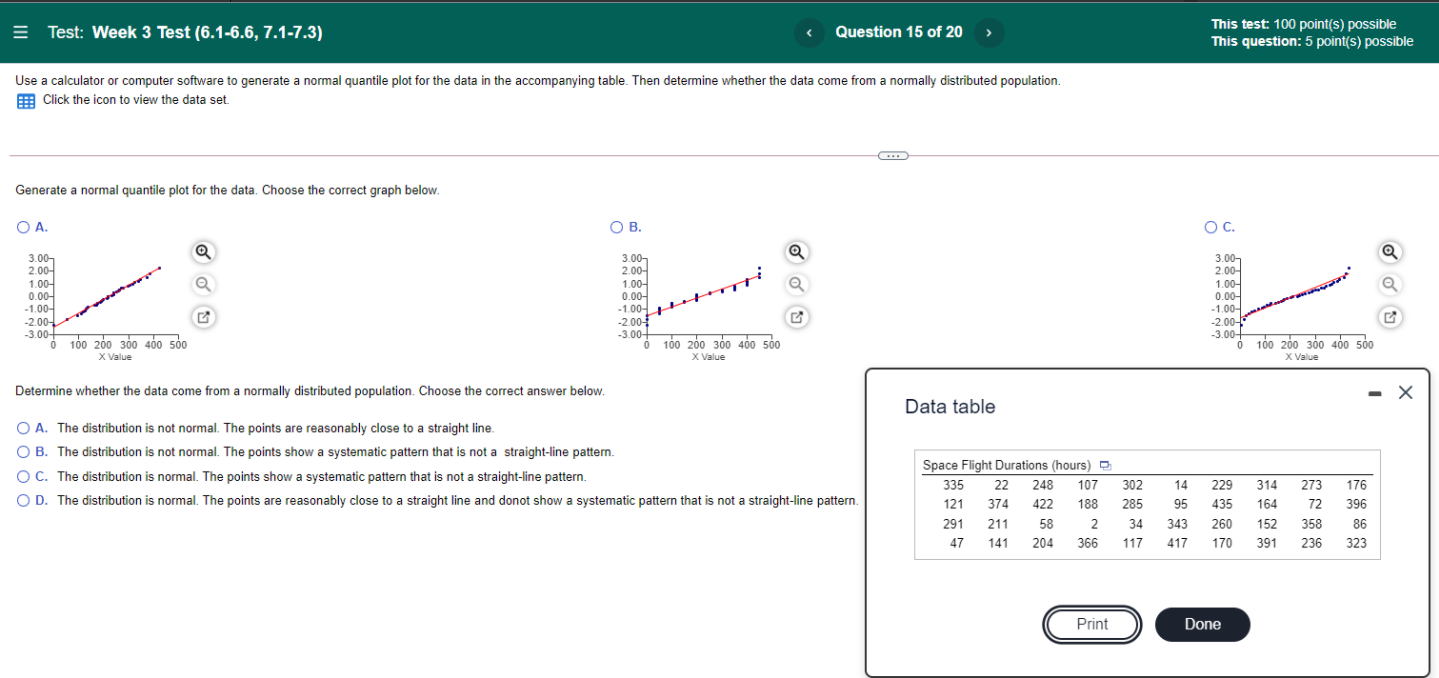Select answer choice B for normality question
1439x678 pixels.
22,451
